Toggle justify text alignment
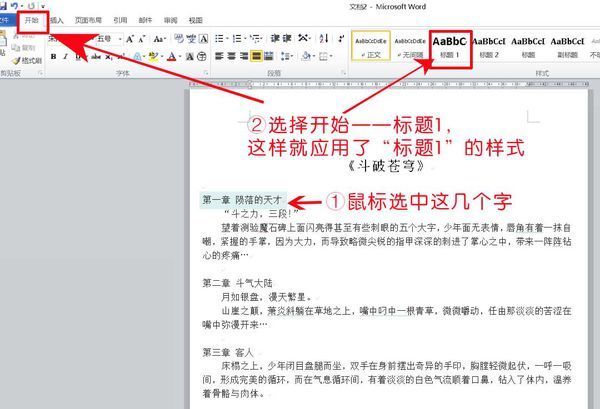 tap(255, 57)
